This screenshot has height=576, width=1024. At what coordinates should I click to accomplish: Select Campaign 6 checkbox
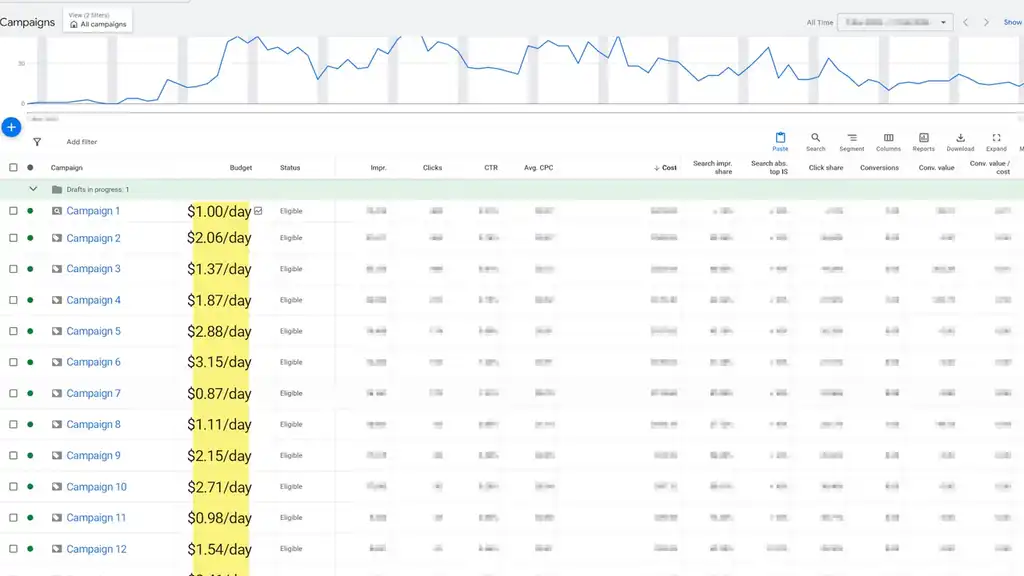pyautogui.click(x=13, y=362)
